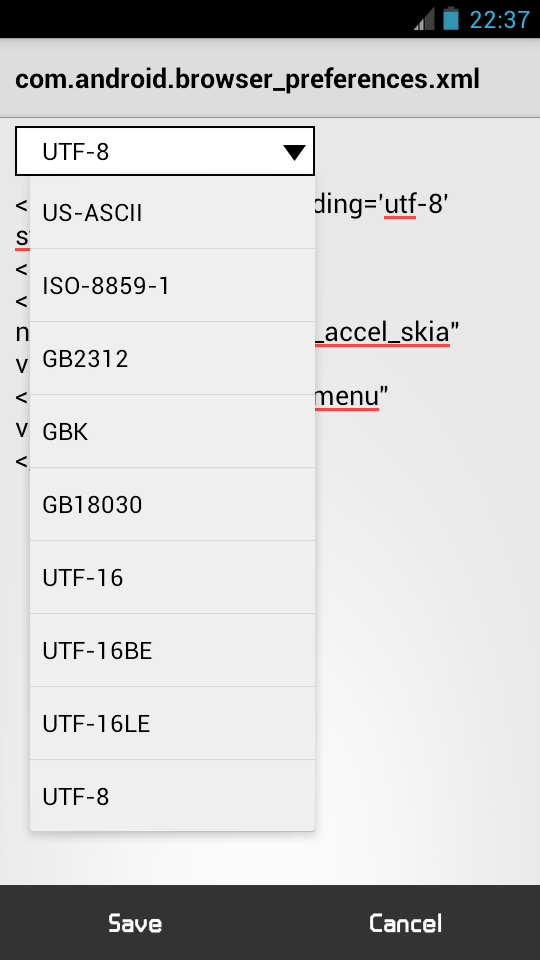Click the underlined utf in the XML header

400,206
